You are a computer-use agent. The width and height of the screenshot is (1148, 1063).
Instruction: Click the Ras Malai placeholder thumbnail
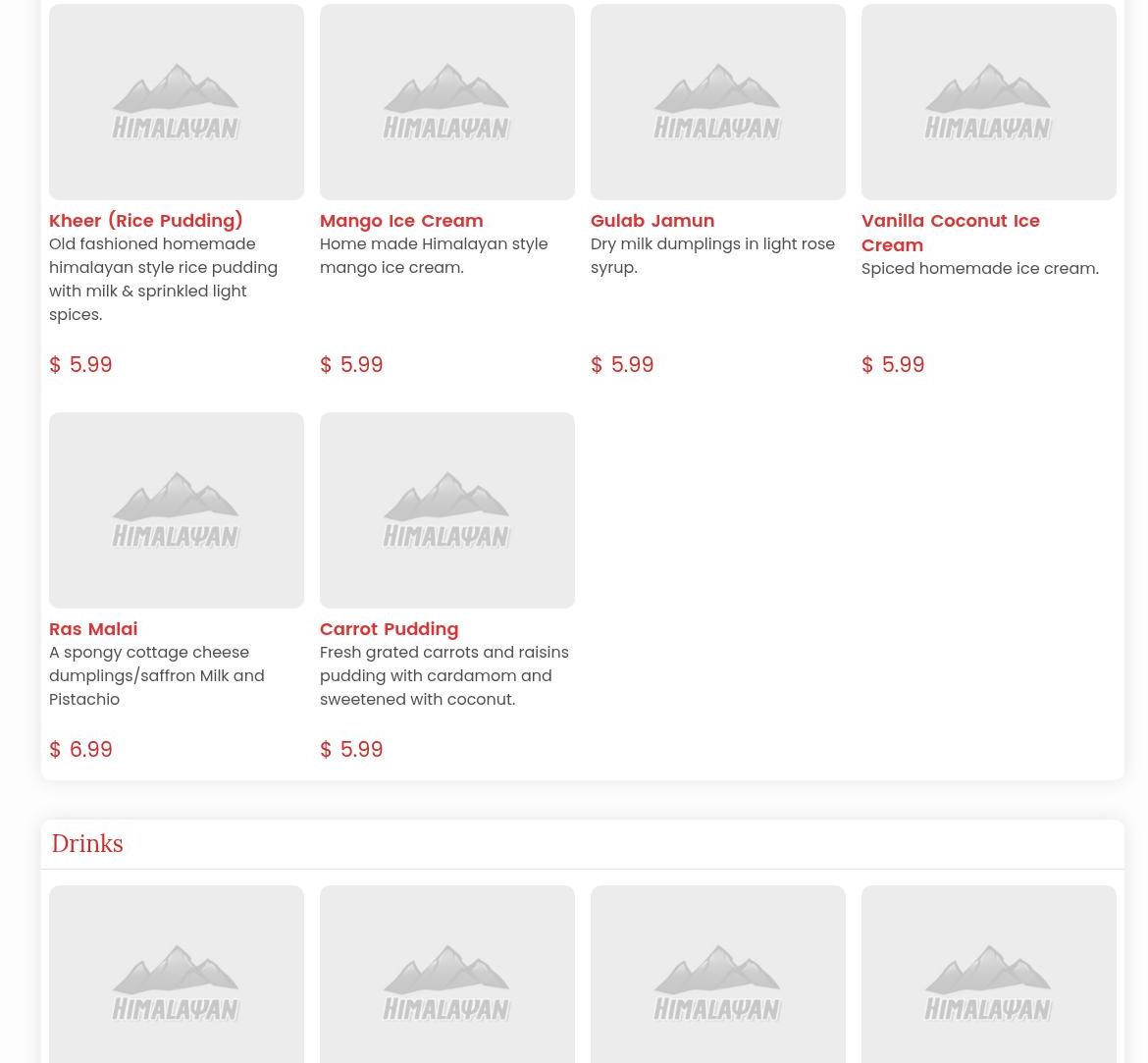[x=177, y=510]
